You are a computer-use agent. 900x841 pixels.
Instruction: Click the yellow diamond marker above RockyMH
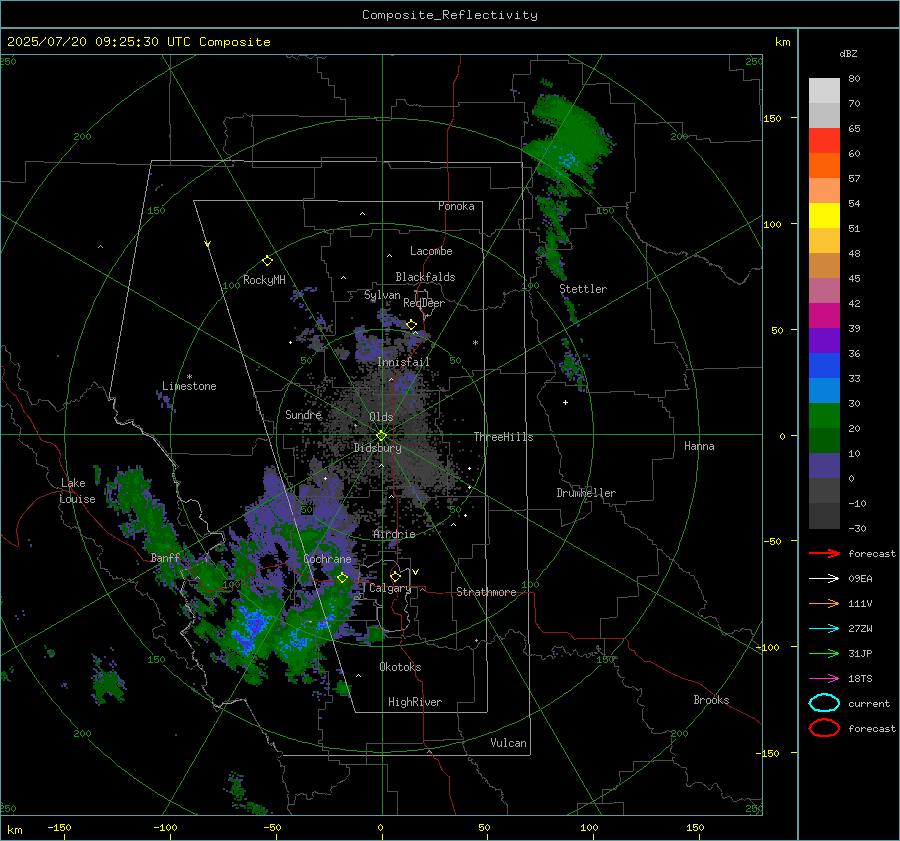click(267, 261)
